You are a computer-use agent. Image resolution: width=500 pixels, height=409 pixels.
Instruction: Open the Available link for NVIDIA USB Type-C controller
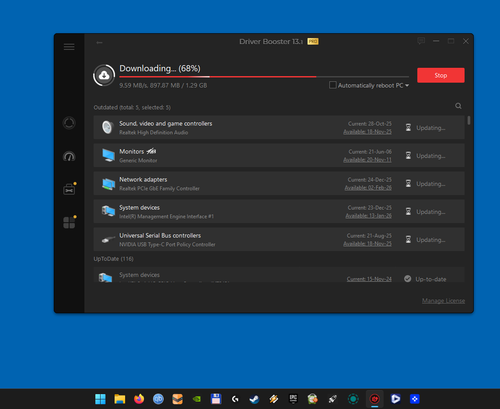(367, 244)
